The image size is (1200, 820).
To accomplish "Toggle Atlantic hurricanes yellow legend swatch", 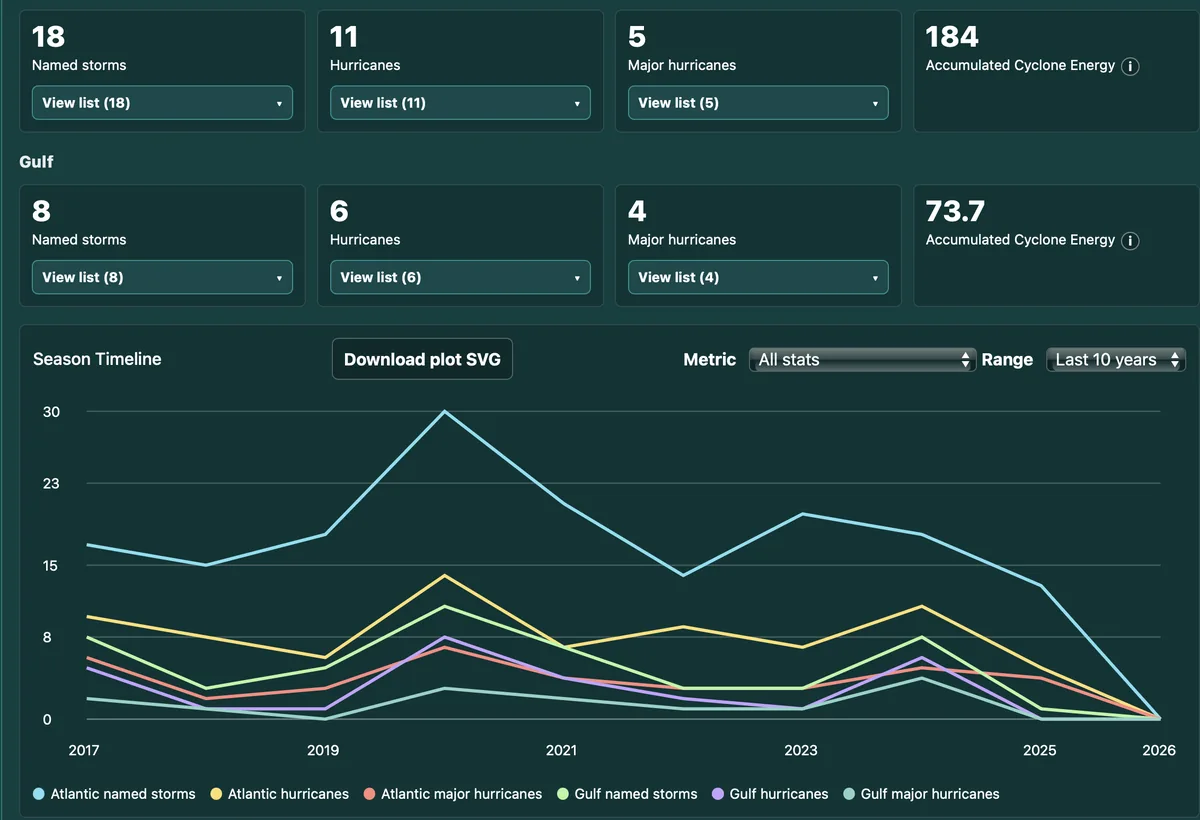I will [216, 794].
